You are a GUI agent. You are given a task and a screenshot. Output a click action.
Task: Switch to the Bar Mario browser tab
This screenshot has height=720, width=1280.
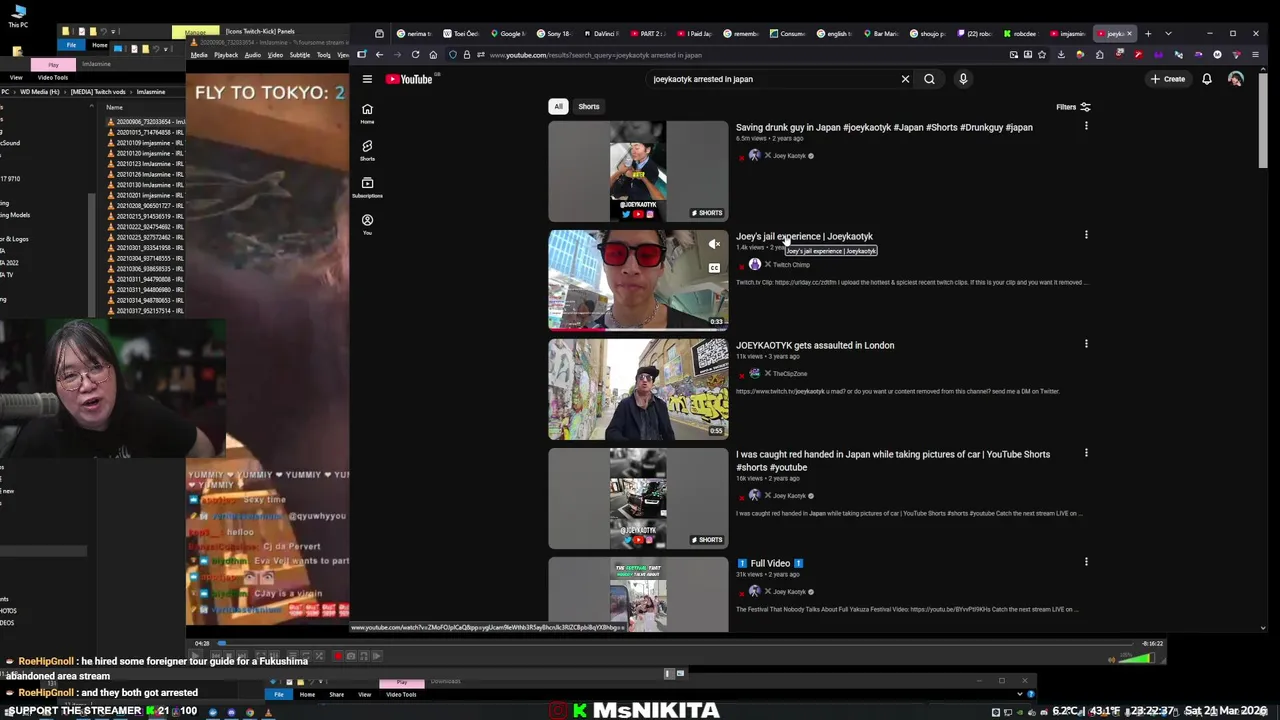point(879,33)
